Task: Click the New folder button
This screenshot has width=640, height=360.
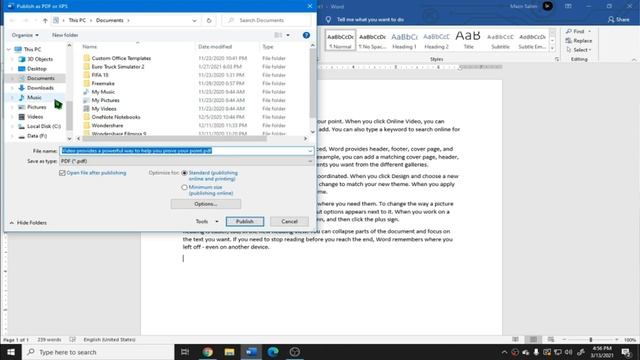Action: pyautogui.click(x=65, y=35)
